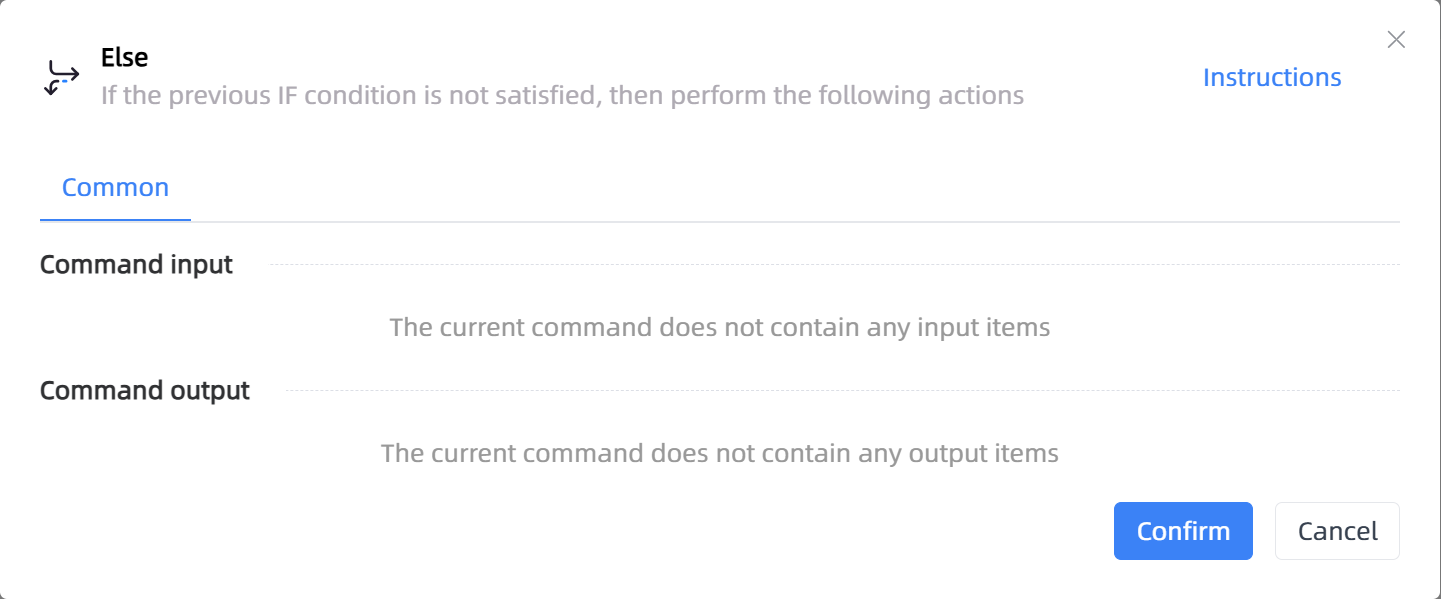
Task: Click the empty tab strip right of Common
Action: click(x=795, y=190)
